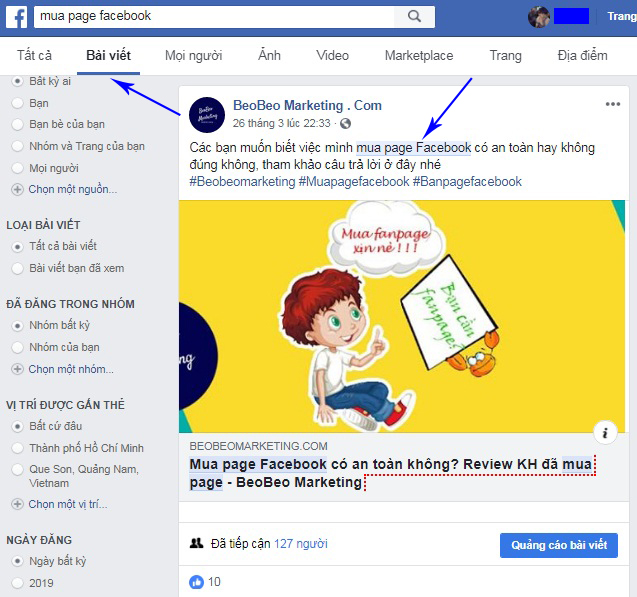Switch to the Video tab

[333, 56]
